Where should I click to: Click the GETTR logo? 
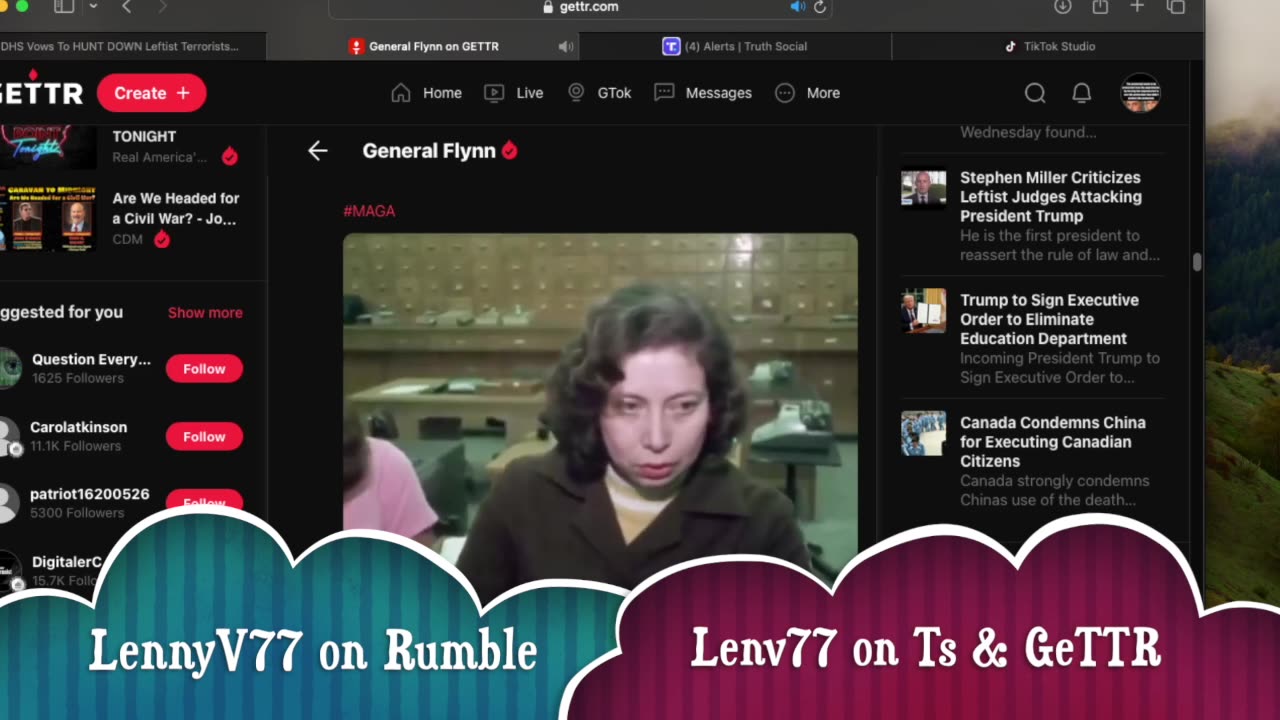(40, 91)
